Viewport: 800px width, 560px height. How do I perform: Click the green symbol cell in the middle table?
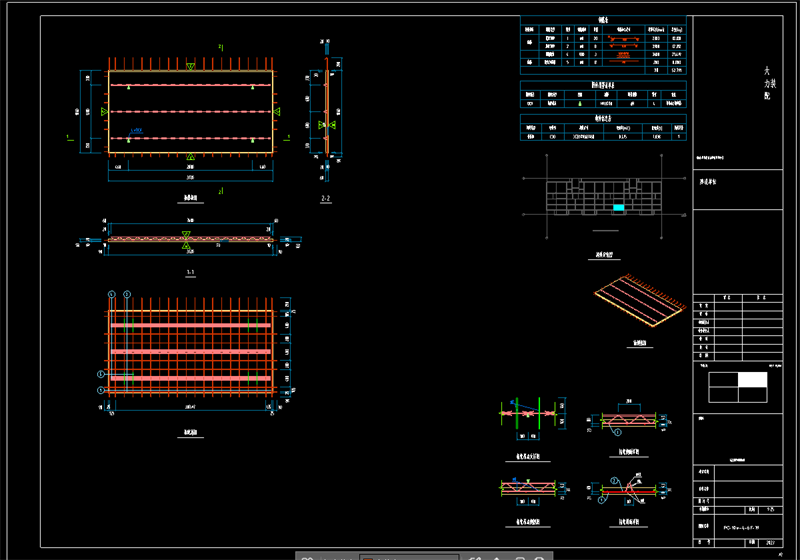pyautogui.click(x=580, y=104)
